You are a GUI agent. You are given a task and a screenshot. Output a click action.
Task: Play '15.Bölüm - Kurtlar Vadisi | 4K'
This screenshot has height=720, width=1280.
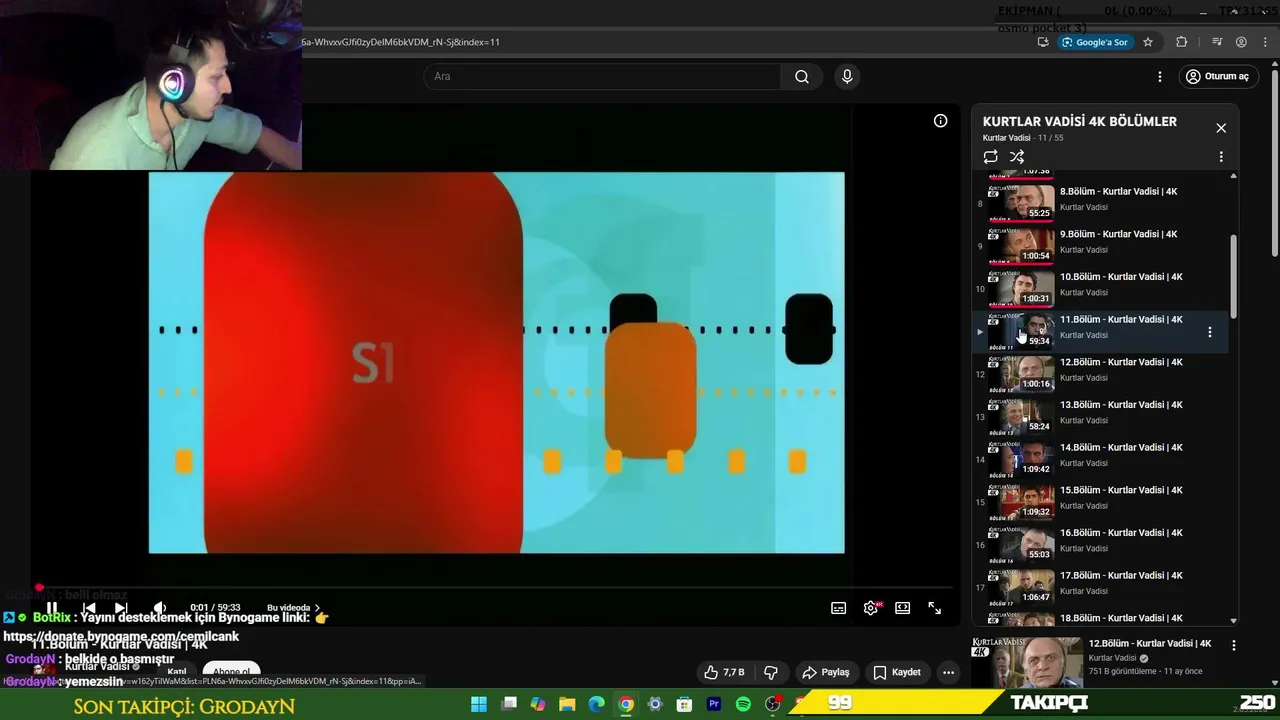tap(1121, 490)
